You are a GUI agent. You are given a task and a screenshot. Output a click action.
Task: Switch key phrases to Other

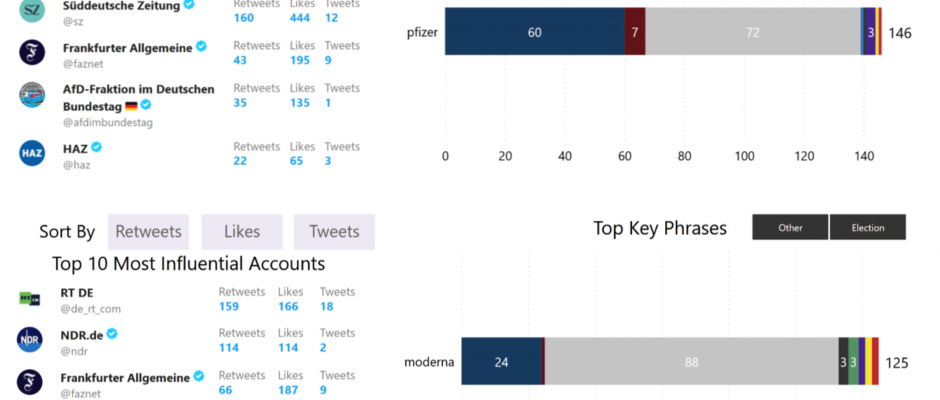[x=790, y=227]
